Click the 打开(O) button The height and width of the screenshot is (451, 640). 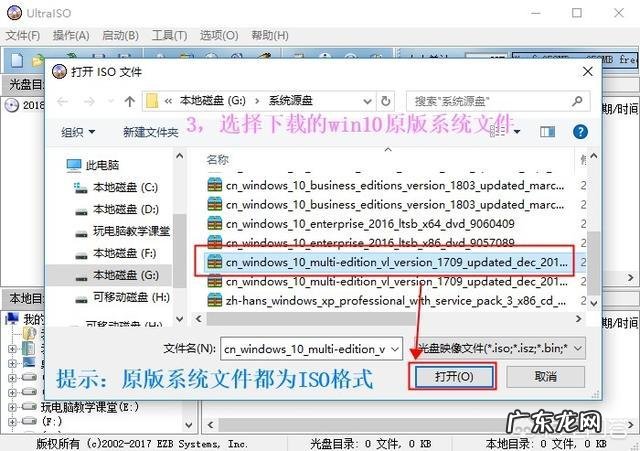[x=453, y=376]
